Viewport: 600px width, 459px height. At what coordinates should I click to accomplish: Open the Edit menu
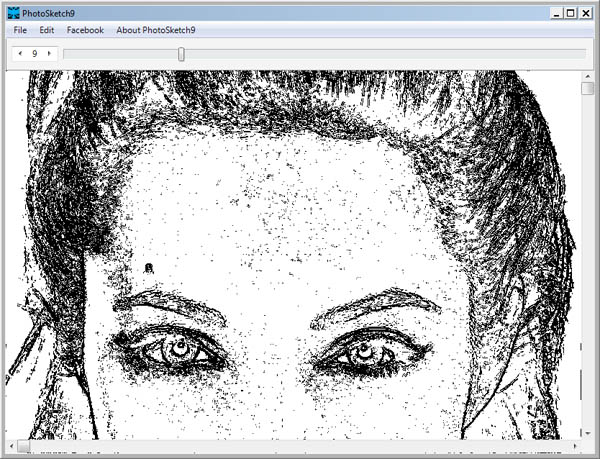coord(47,30)
